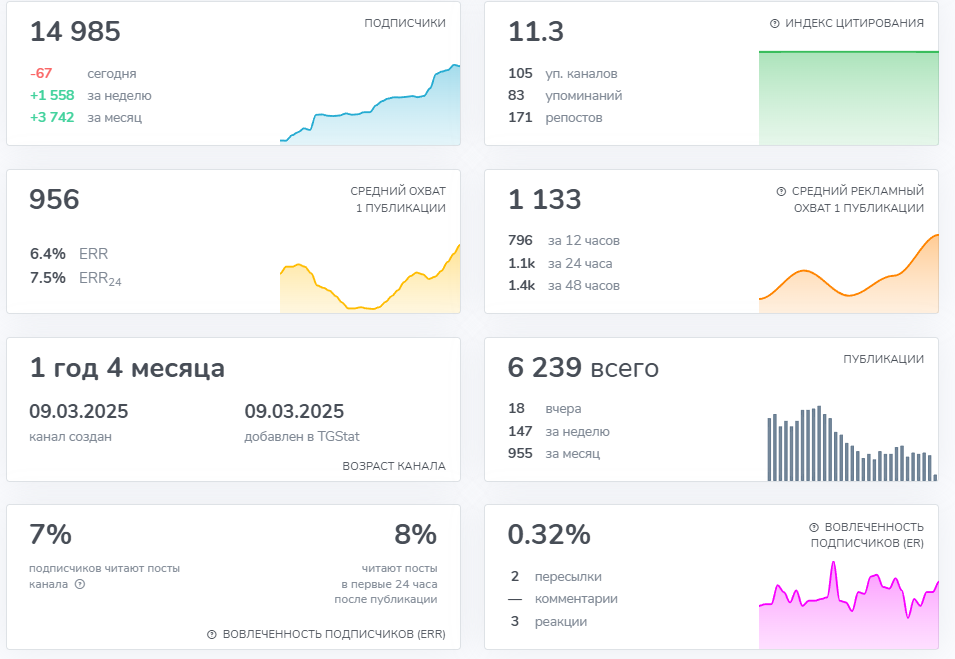Click the 2 пересылки row

pyautogui.click(x=555, y=577)
